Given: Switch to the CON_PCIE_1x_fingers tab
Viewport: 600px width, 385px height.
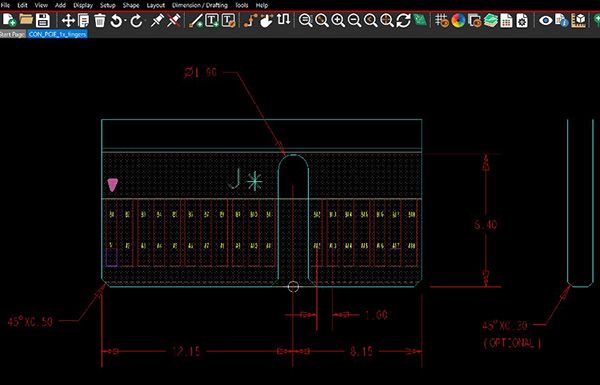Looking at the screenshot, I should point(57,34).
